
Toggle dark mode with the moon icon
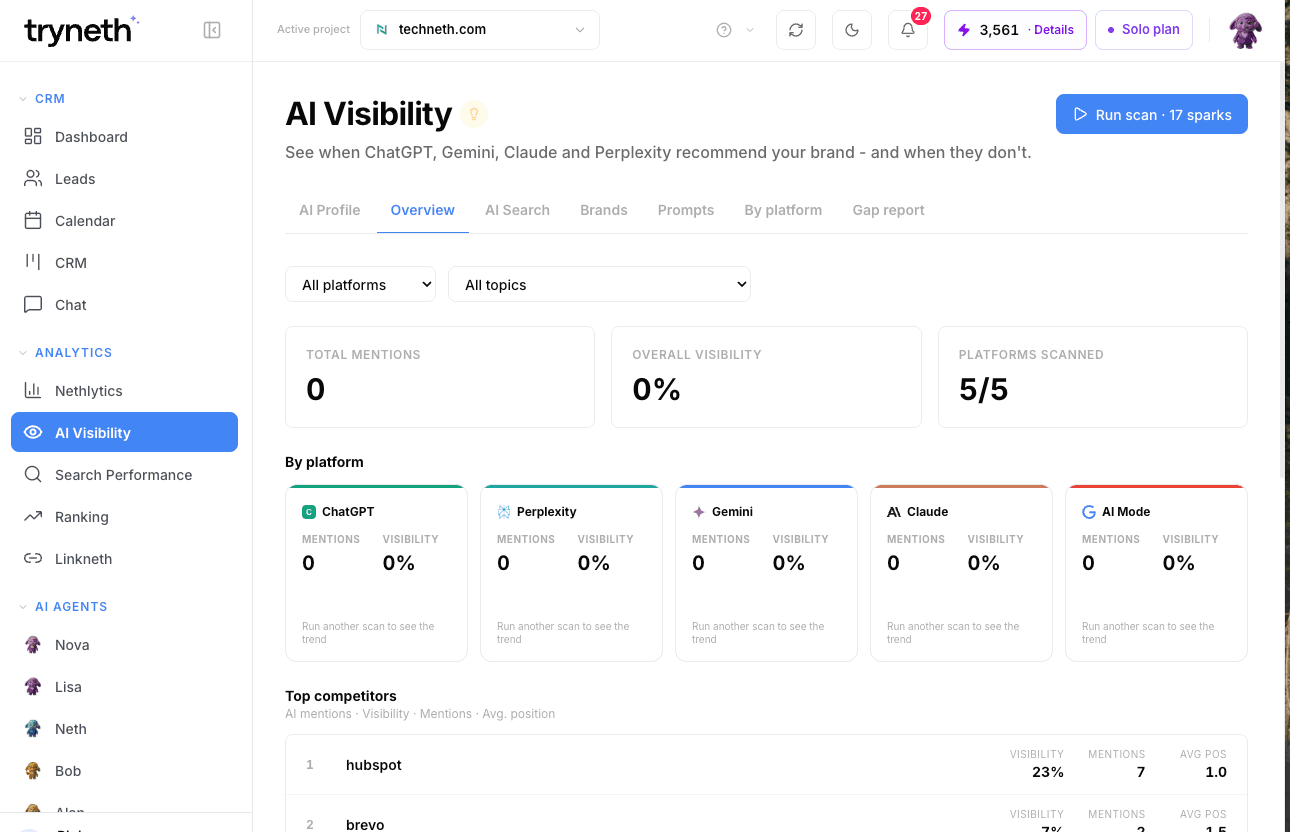pos(852,30)
